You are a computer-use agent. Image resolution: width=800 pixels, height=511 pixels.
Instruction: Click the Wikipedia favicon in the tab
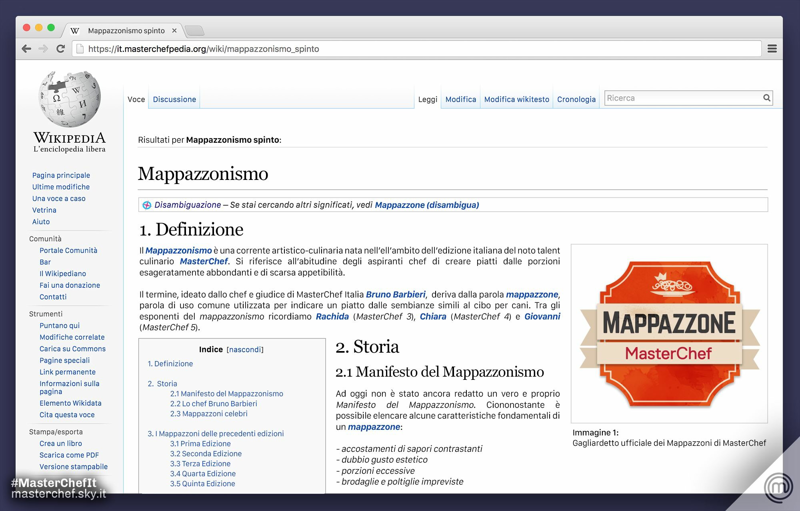[x=75, y=31]
